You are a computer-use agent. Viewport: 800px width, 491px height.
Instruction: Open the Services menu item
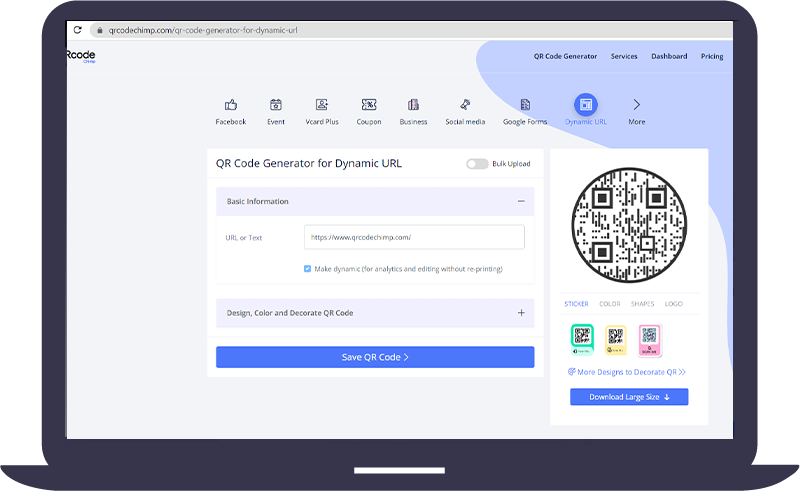[x=624, y=56]
